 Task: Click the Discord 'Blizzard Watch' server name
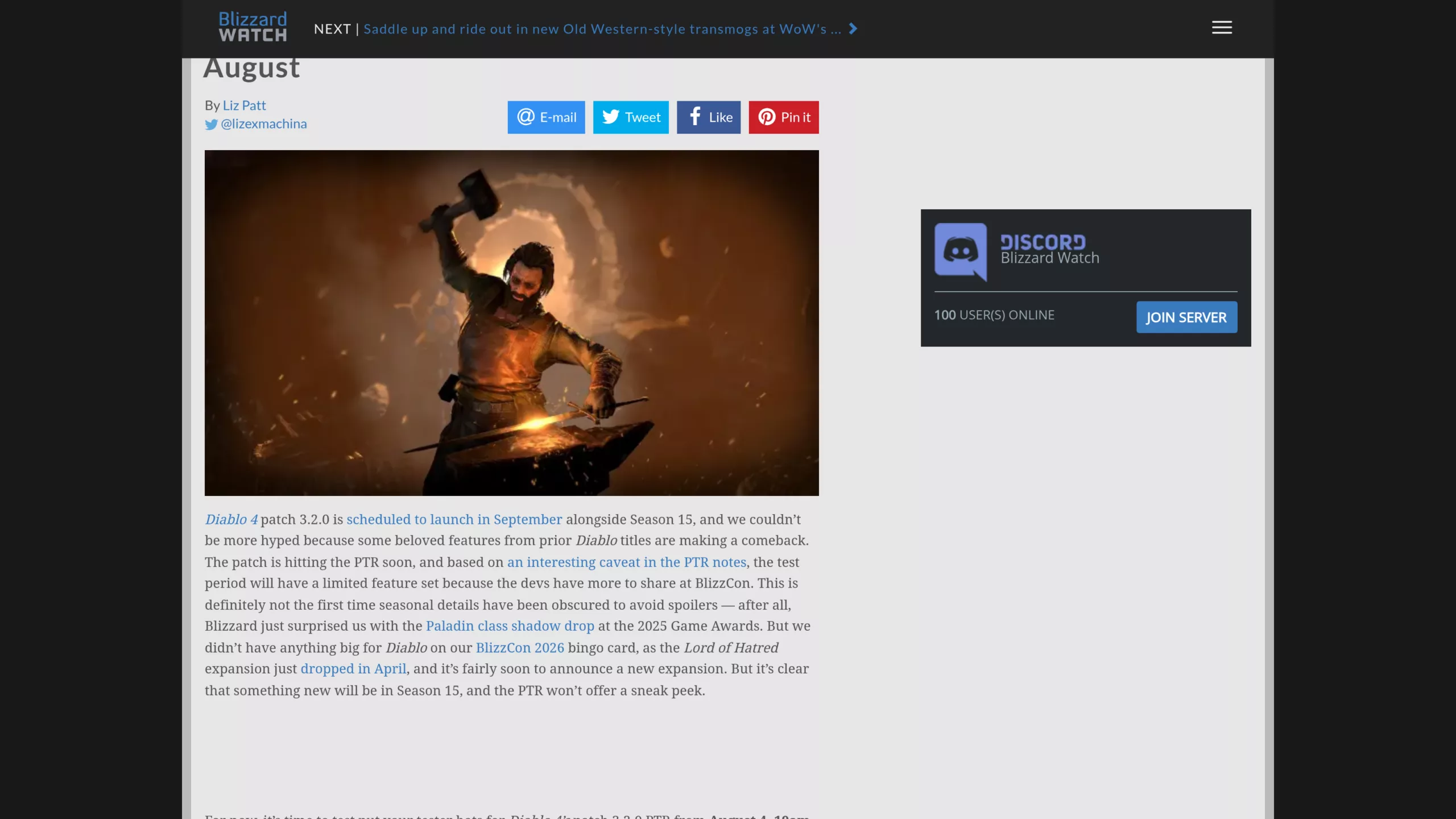[x=1049, y=258]
